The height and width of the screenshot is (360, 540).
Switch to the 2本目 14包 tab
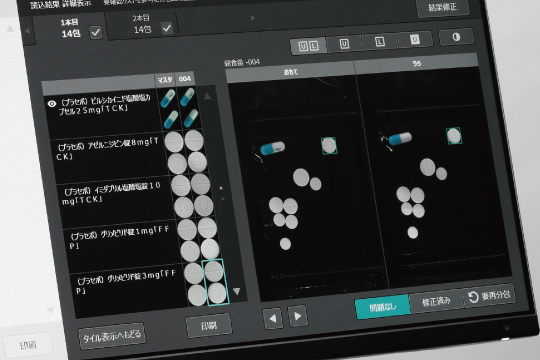click(x=142, y=25)
